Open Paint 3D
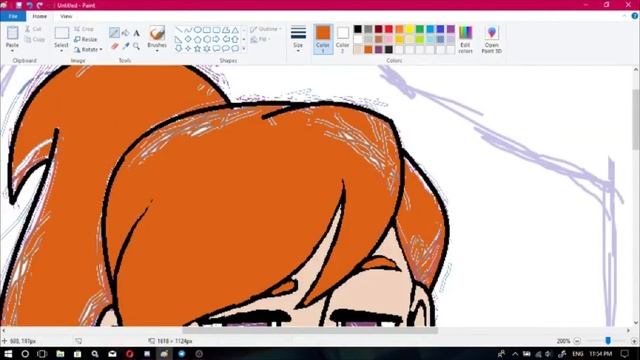The height and width of the screenshot is (360, 640). tap(492, 39)
